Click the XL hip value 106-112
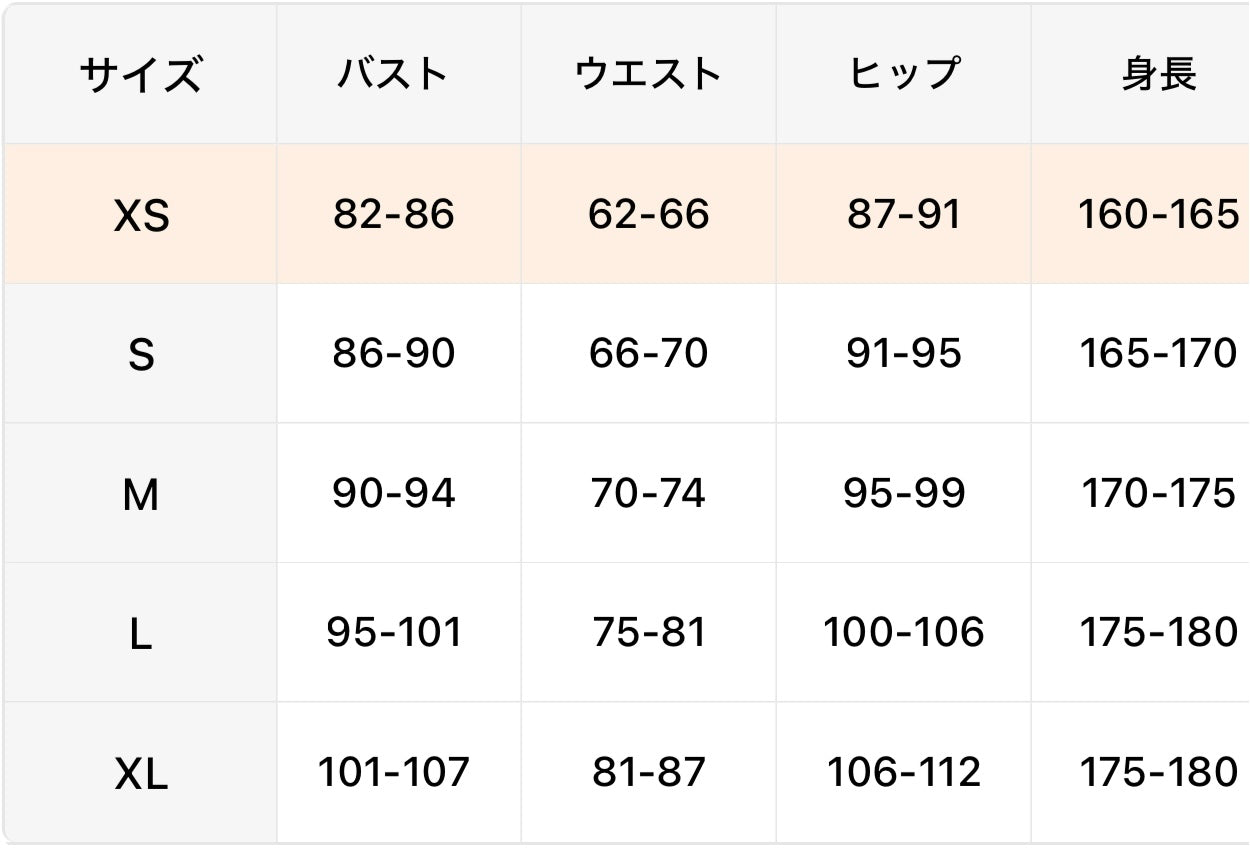This screenshot has height=859, width=1250. click(x=904, y=772)
